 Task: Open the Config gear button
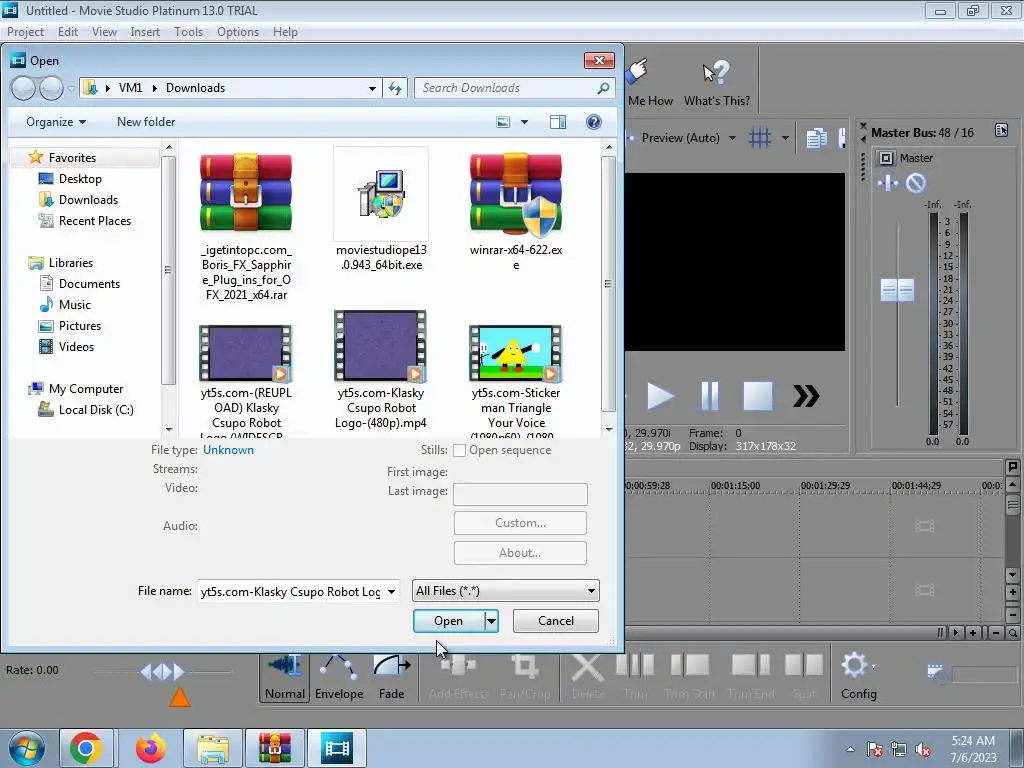coord(858,678)
